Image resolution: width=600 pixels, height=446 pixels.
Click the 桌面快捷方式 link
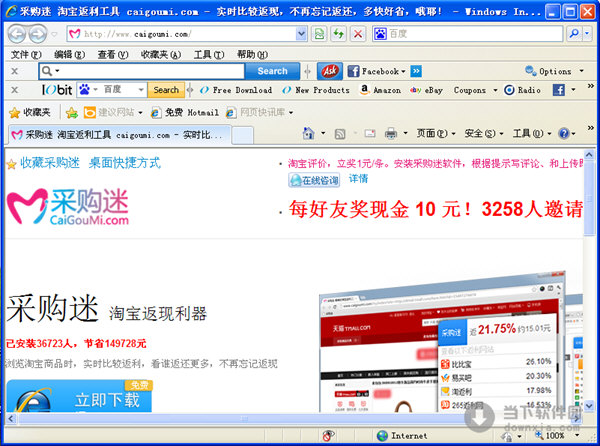pos(125,163)
